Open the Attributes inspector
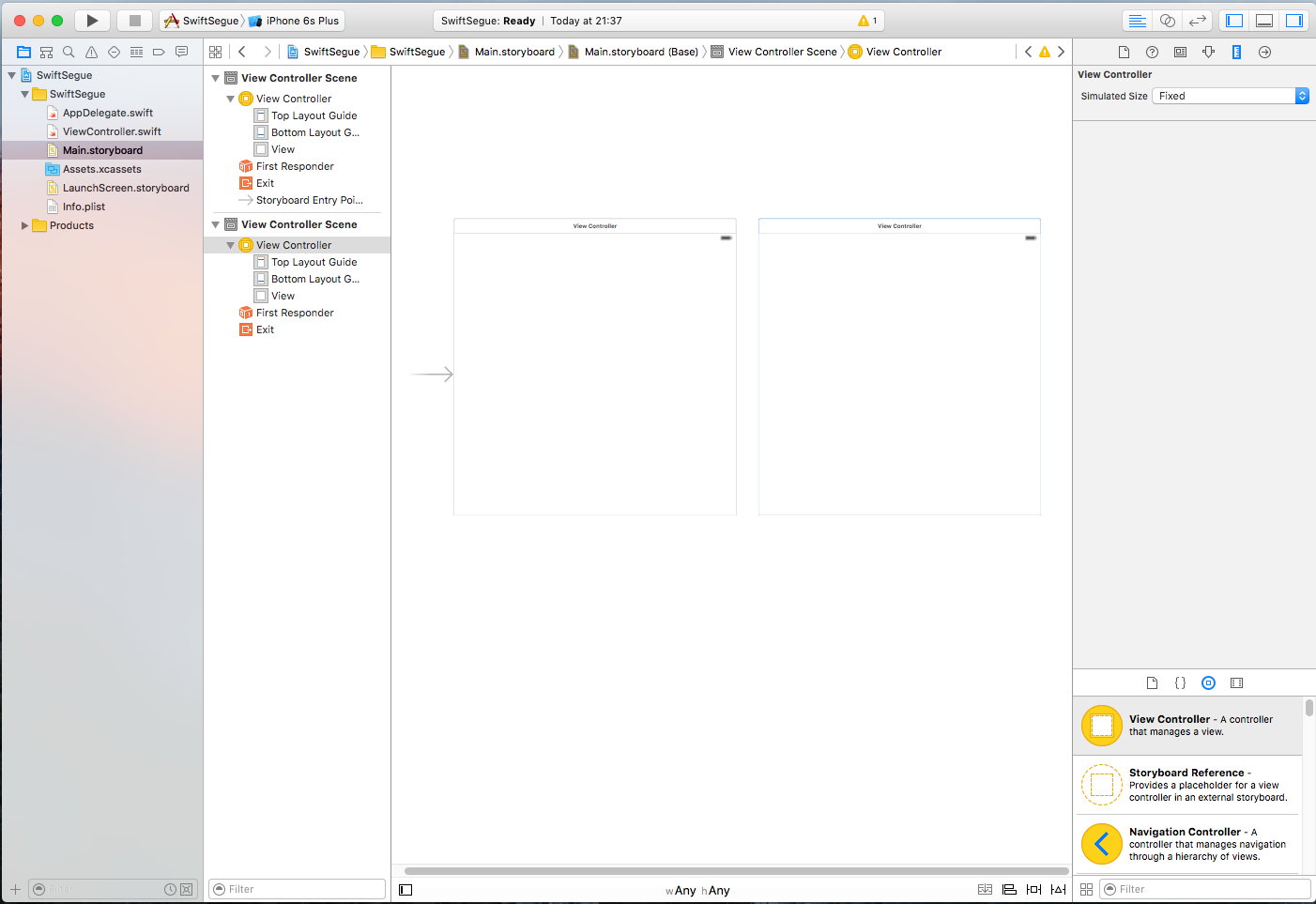The height and width of the screenshot is (904, 1316). (1208, 52)
